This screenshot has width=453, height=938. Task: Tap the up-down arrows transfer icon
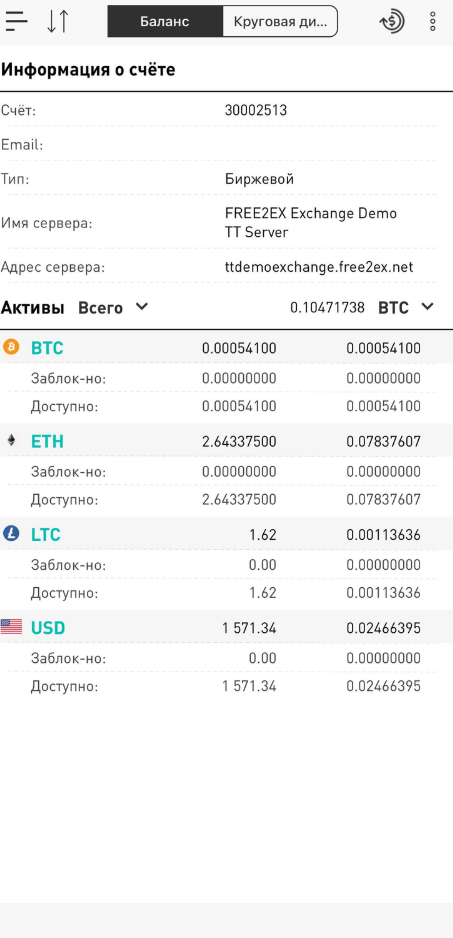click(58, 22)
